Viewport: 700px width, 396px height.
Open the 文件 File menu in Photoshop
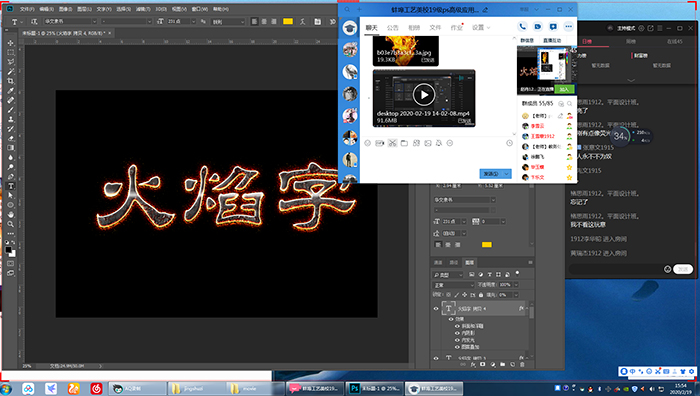click(27, 9)
